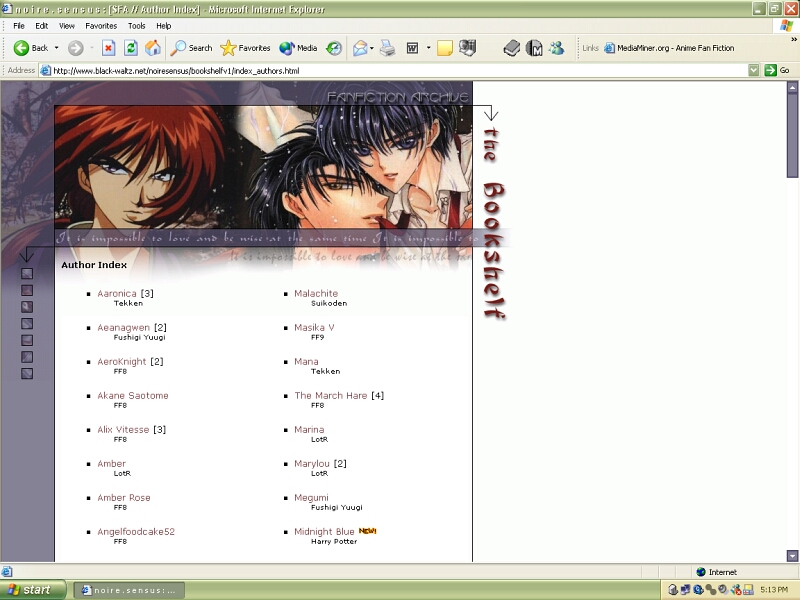Click the Go button beside address bar
Screen dimensions: 800x600
click(x=777, y=71)
